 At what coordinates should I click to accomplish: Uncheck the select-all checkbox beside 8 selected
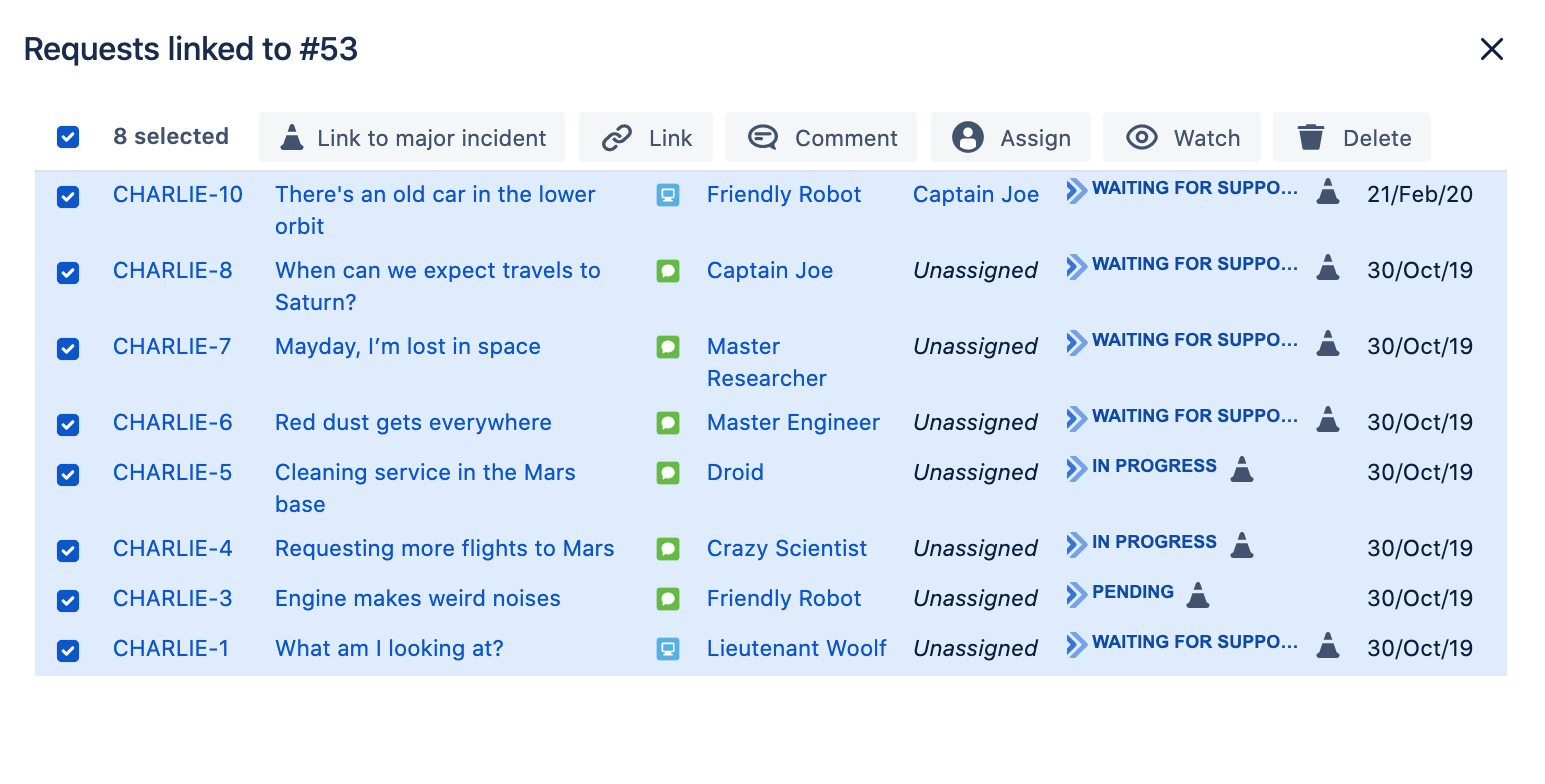68,137
